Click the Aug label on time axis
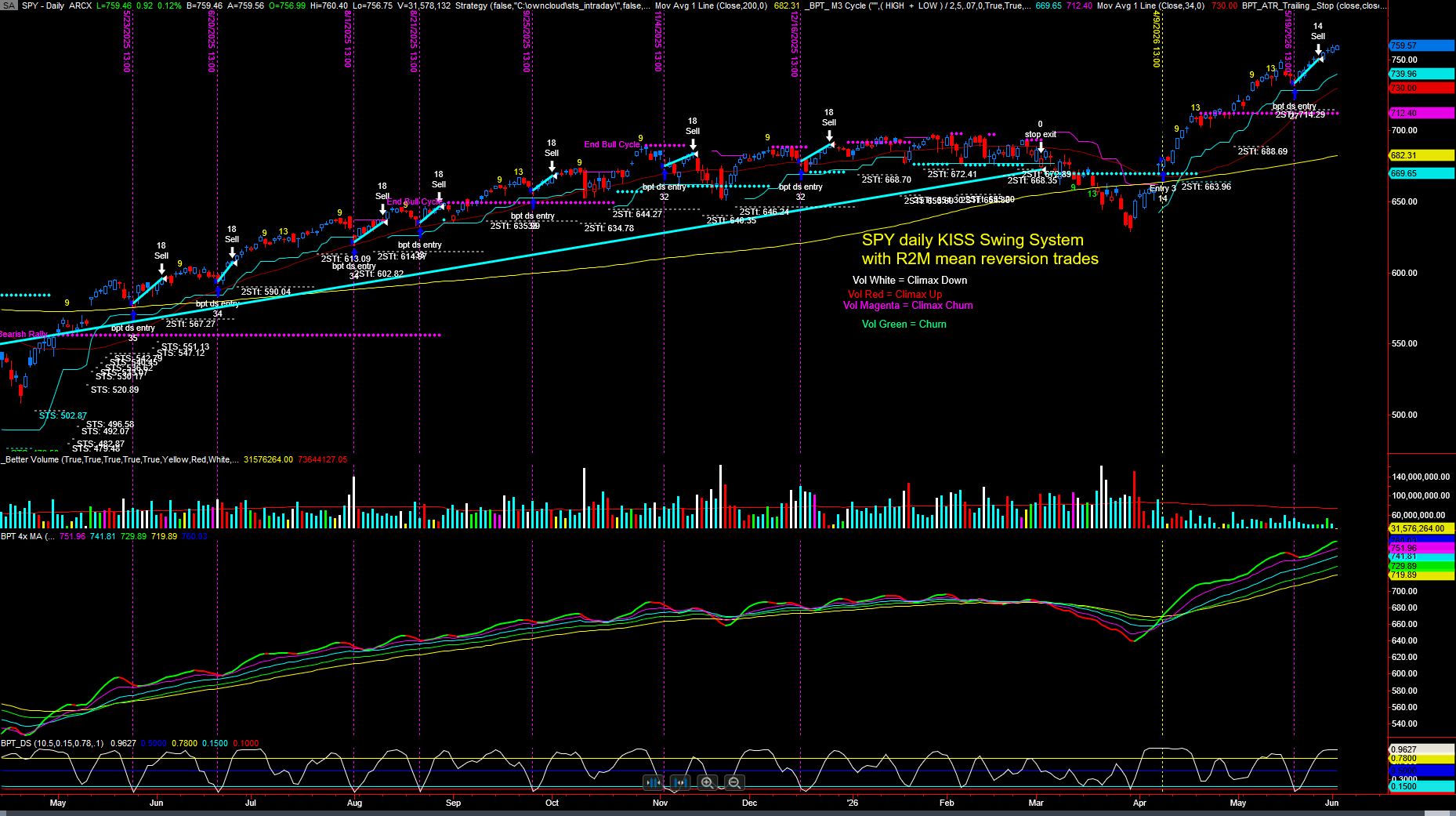1456x816 pixels. point(354,803)
